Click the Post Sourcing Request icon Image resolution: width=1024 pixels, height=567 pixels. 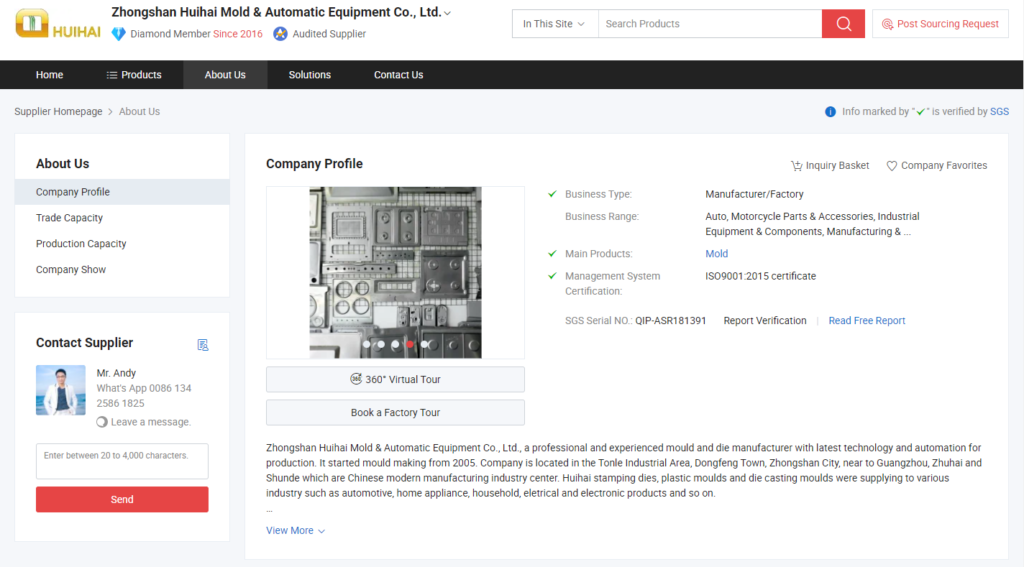(x=887, y=24)
